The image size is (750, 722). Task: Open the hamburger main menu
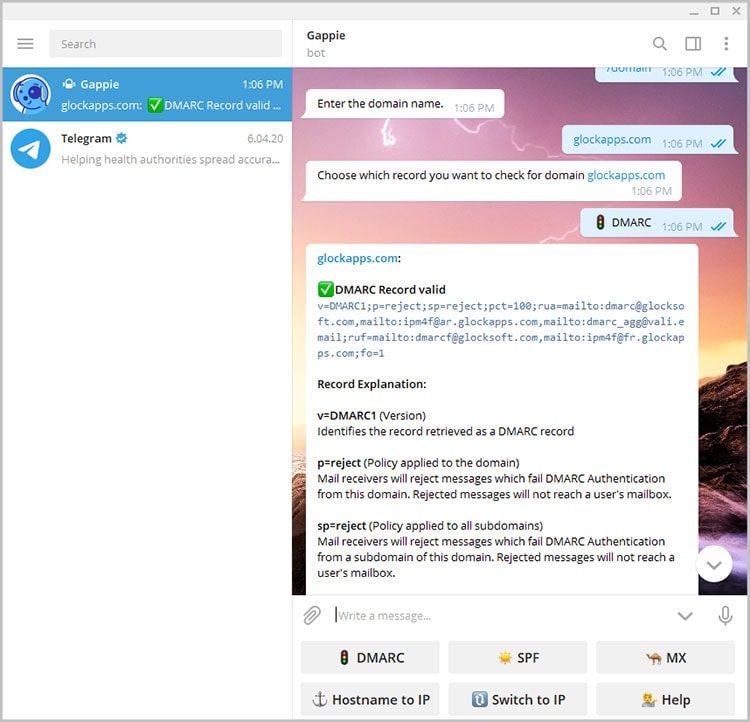pos(25,44)
